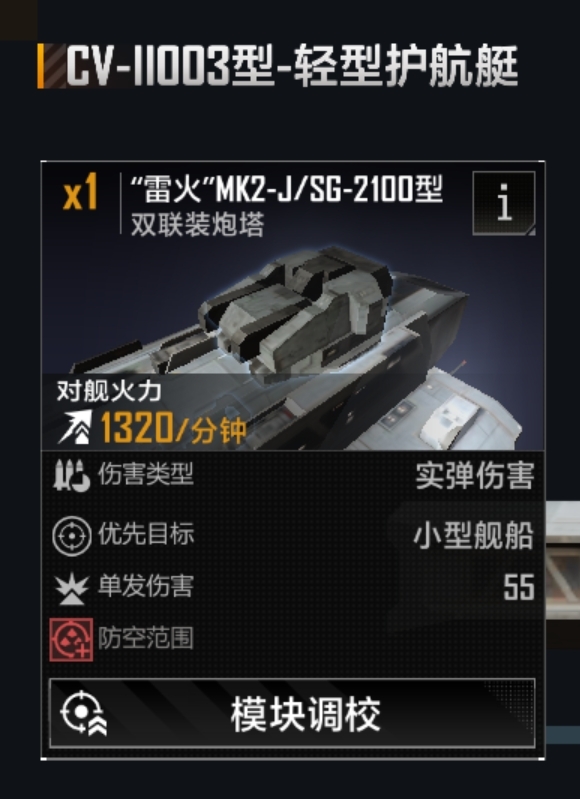Click the 伤害类型 ammunition shells icon
This screenshot has width=580, height=799.
[71, 475]
